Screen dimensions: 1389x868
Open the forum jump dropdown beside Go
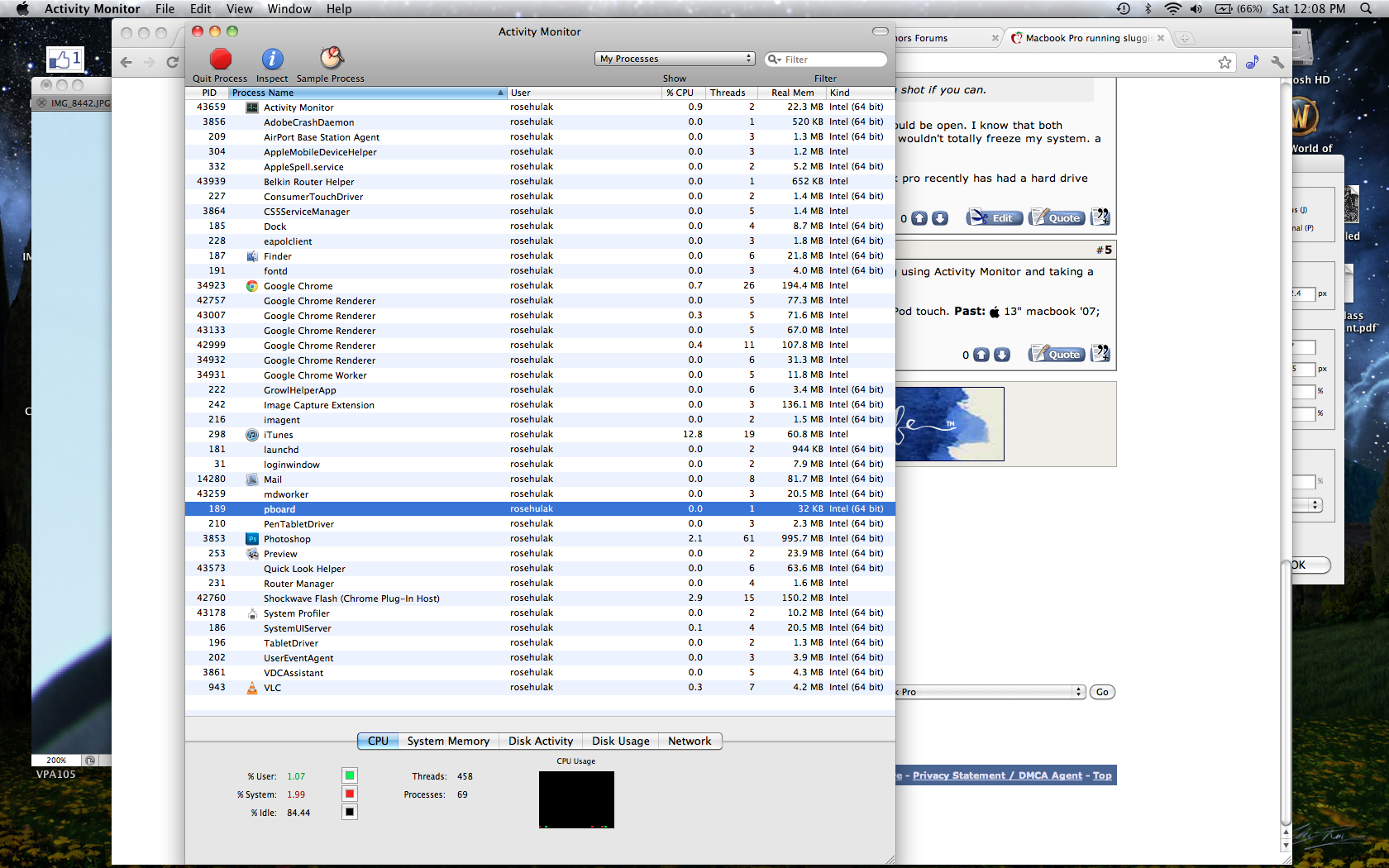click(990, 692)
